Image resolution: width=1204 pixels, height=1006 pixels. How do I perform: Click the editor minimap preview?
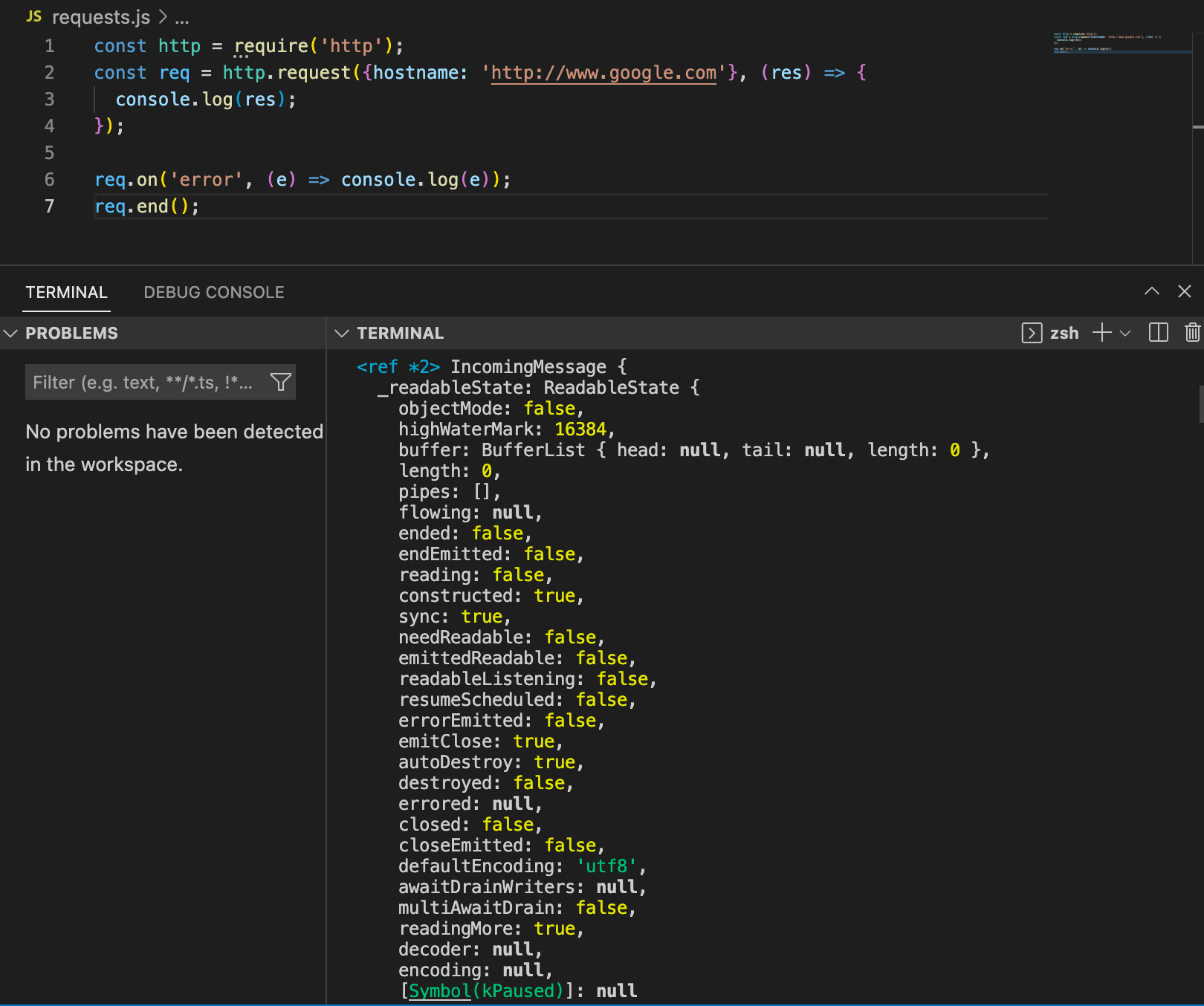pyautogui.click(x=1121, y=43)
